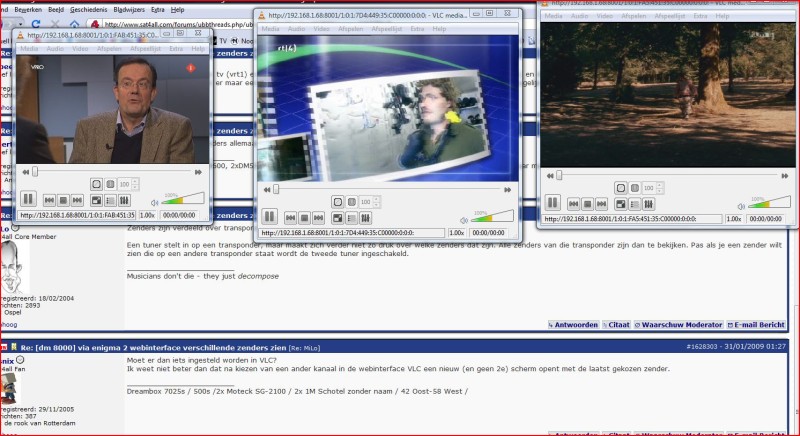Image resolution: width=800 pixels, height=436 pixels.
Task: Open the Audio menu in the right VLC window
Action: coord(582,17)
